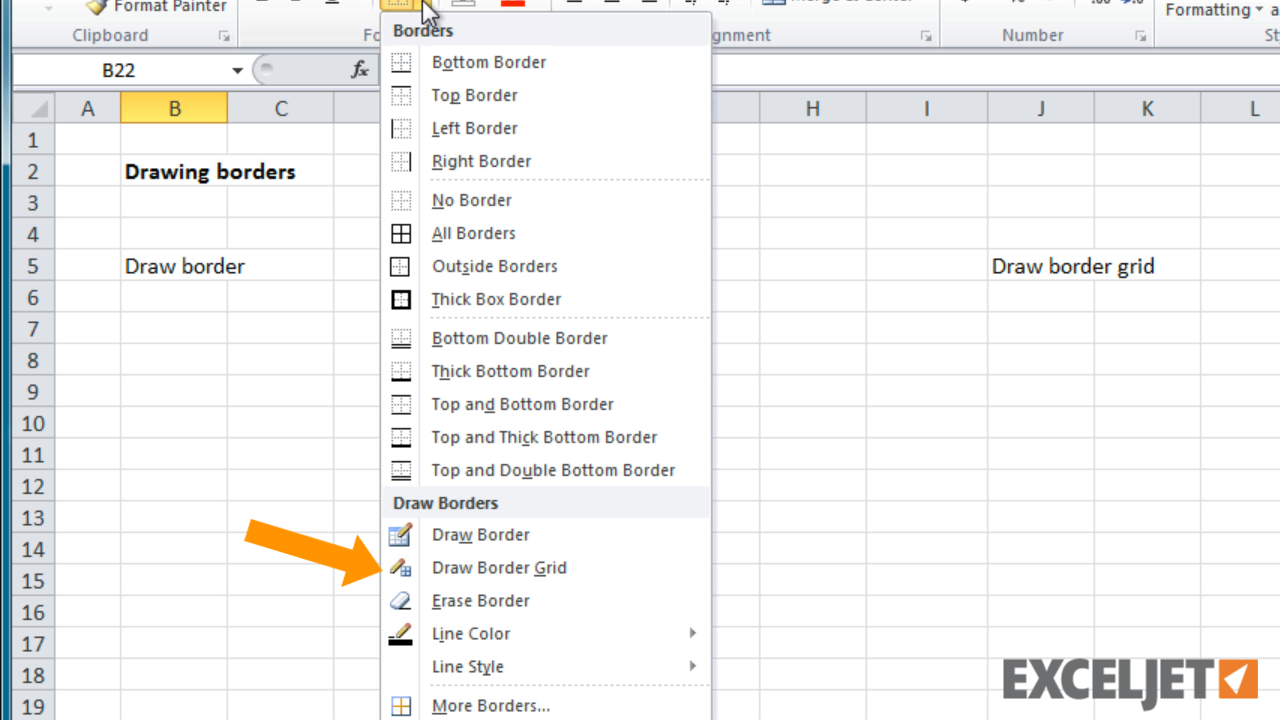Open More Borders dialog
The image size is (1280, 720).
[x=490, y=706]
